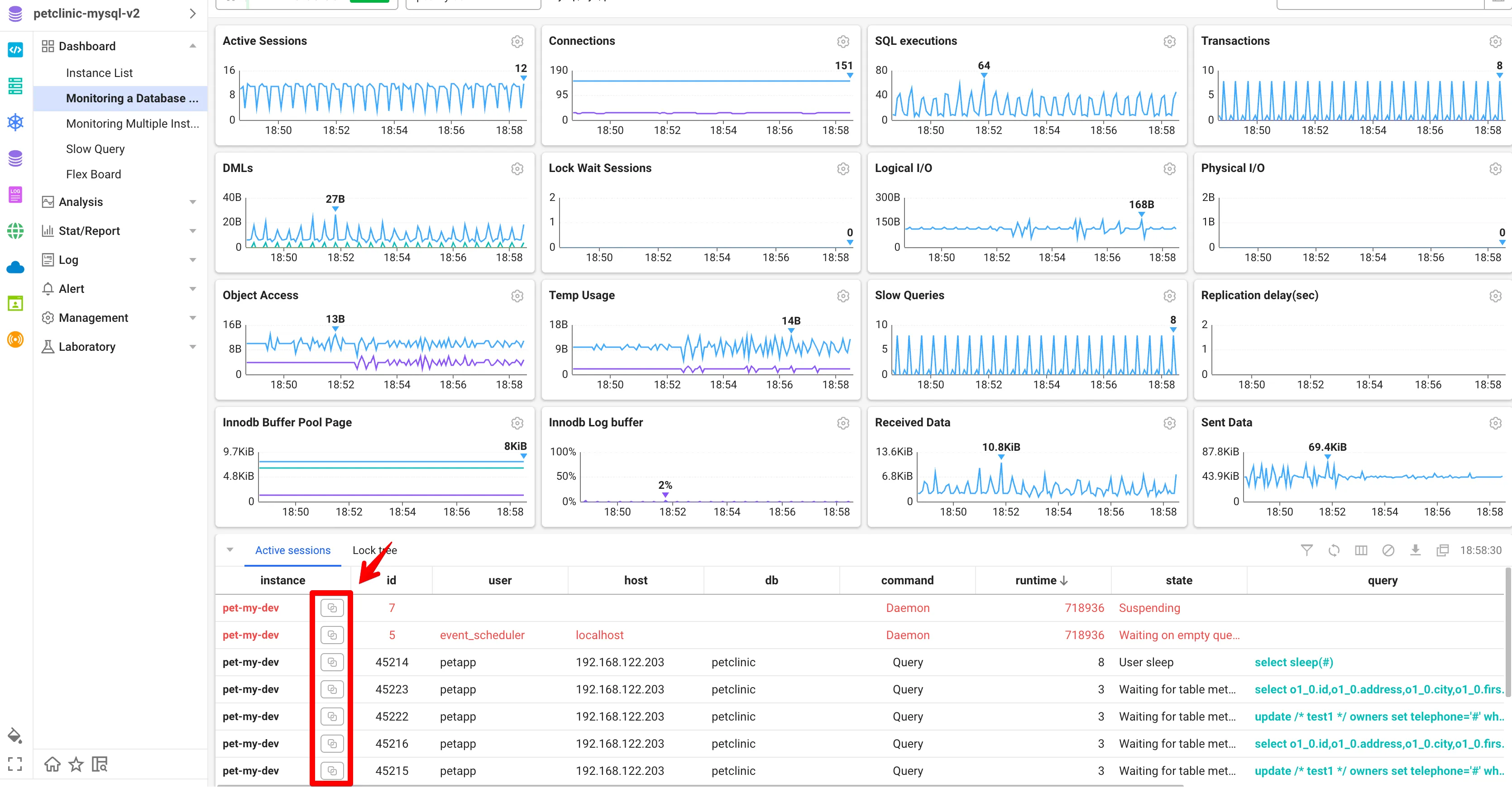The image size is (1512, 788).
Task: Expand the Alert menu section
Action: (x=192, y=289)
